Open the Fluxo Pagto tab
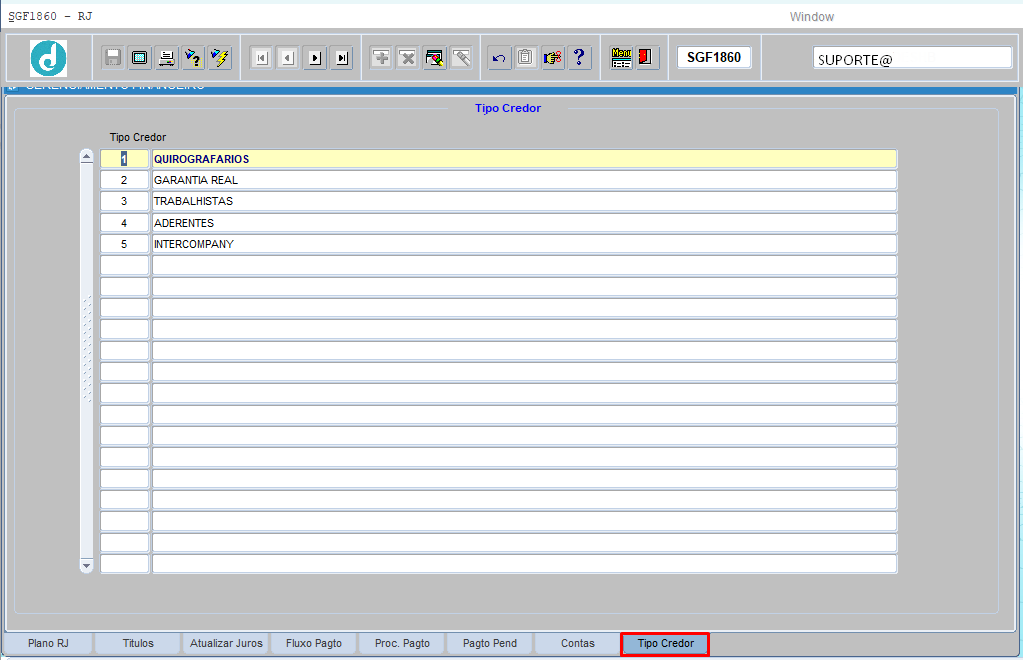The width and height of the screenshot is (1023, 660). coord(313,644)
